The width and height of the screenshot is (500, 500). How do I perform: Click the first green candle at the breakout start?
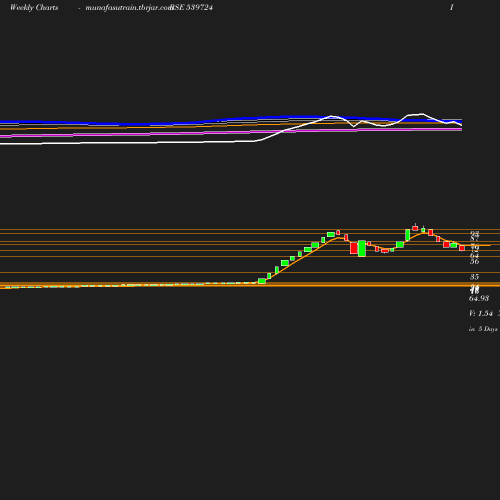(x=262, y=281)
